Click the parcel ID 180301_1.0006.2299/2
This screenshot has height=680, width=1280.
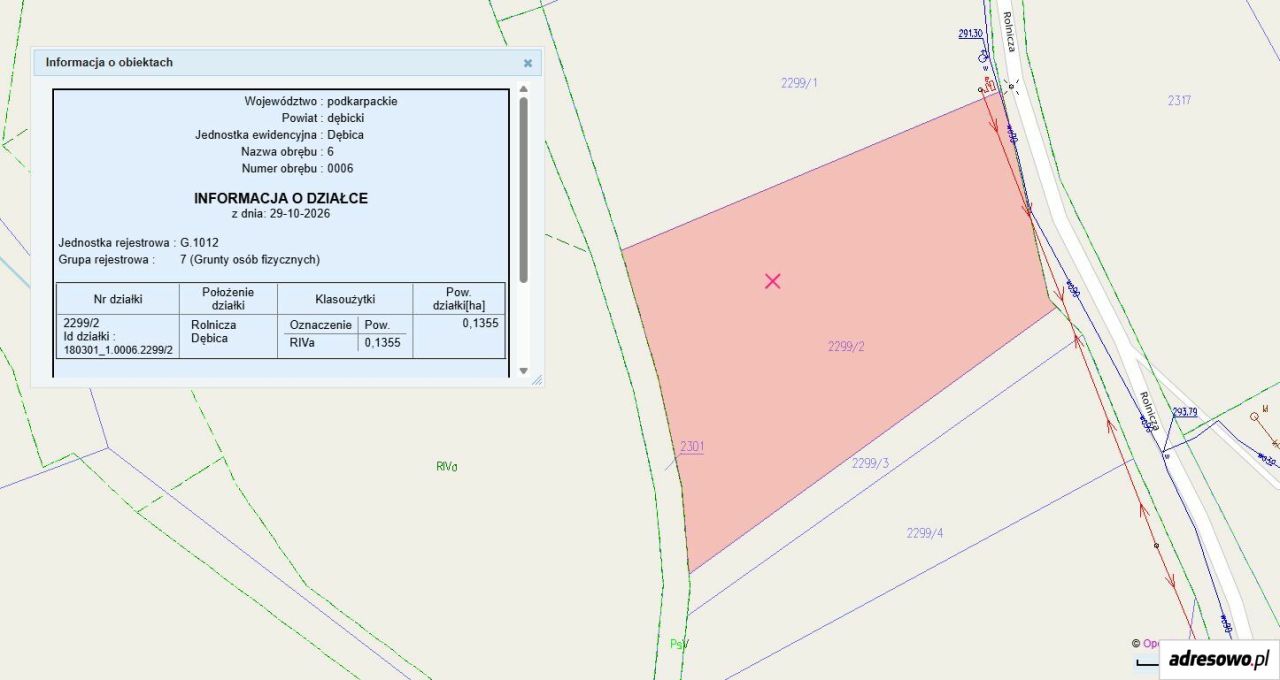click(x=118, y=350)
